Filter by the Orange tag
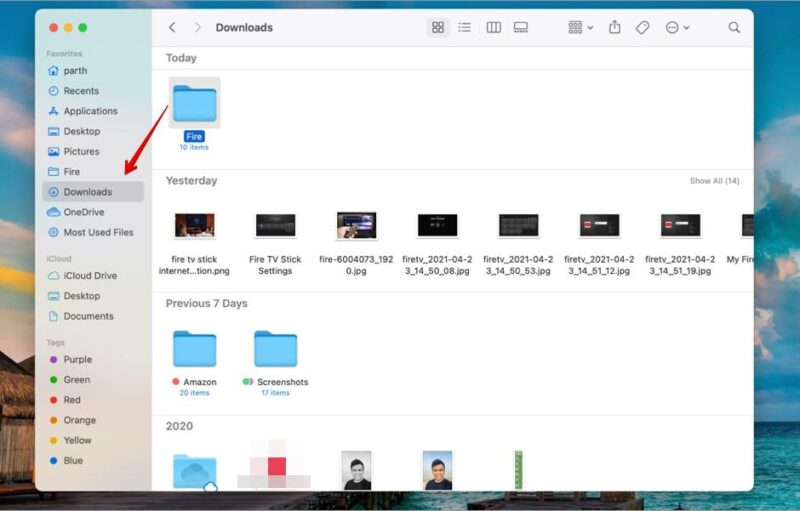This screenshot has height=511, width=800. click(x=79, y=420)
